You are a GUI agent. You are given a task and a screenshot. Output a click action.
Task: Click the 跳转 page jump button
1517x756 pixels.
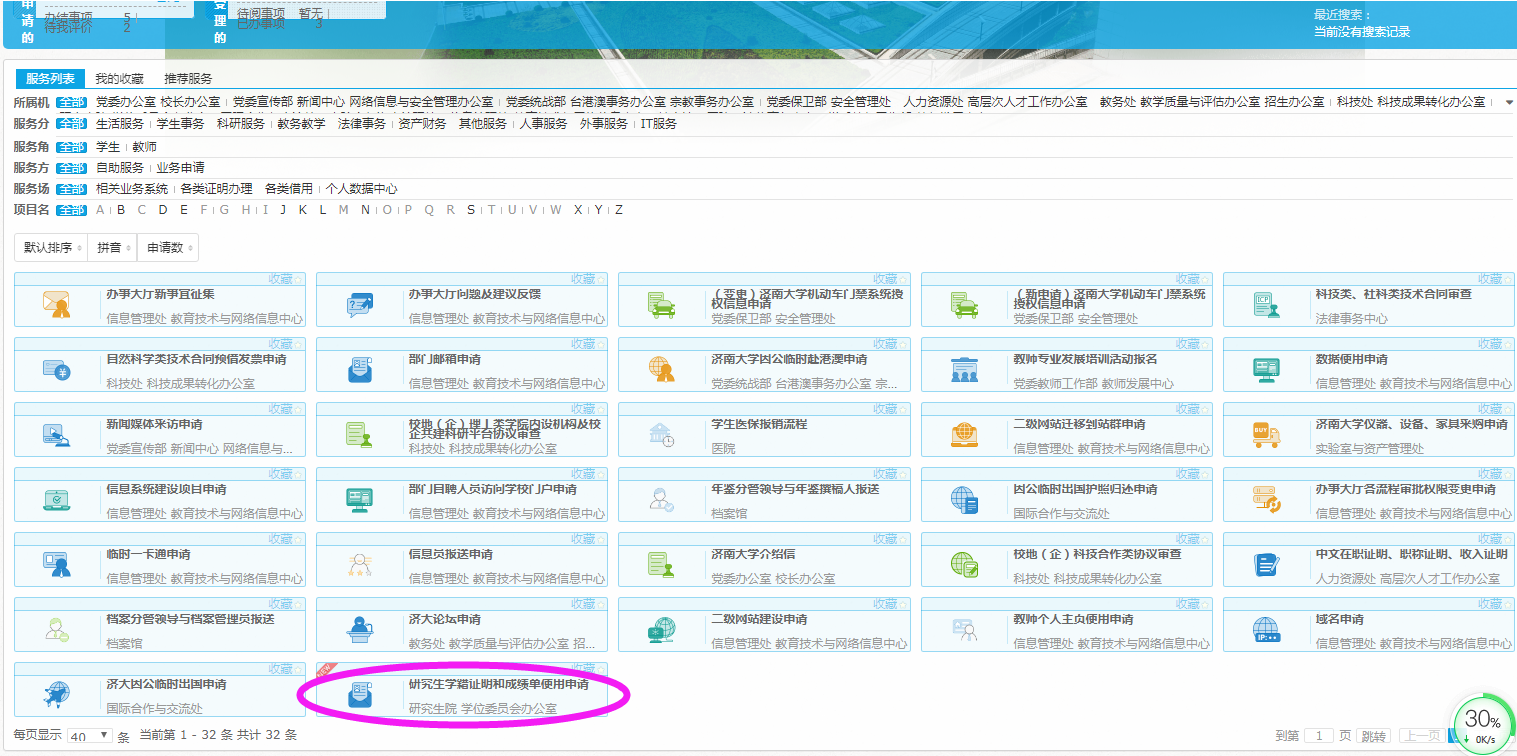point(1372,736)
